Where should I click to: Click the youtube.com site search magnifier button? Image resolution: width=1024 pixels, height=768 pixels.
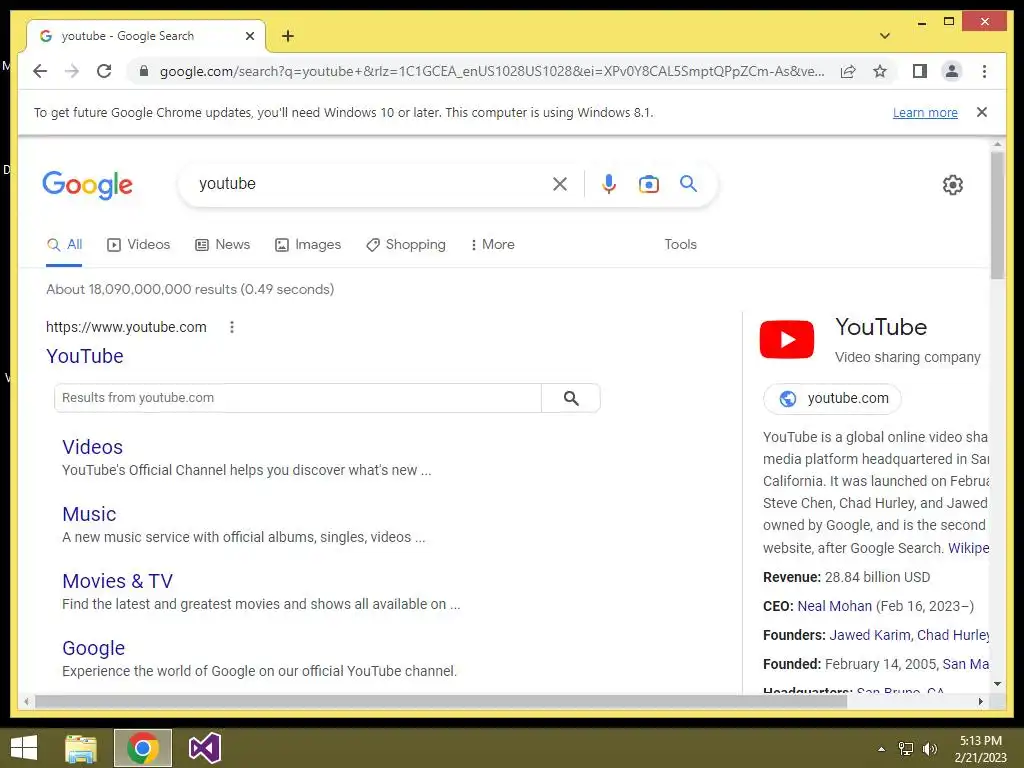pos(571,398)
